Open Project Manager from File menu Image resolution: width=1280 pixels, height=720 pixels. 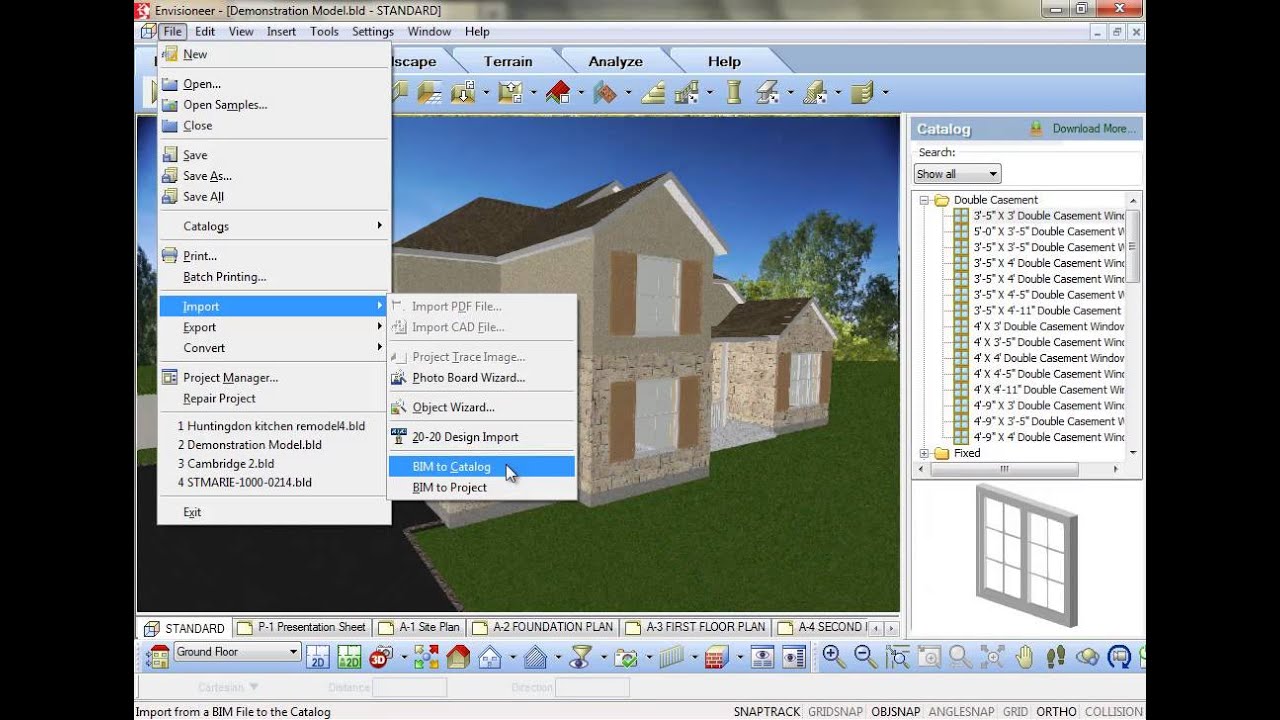(274, 377)
